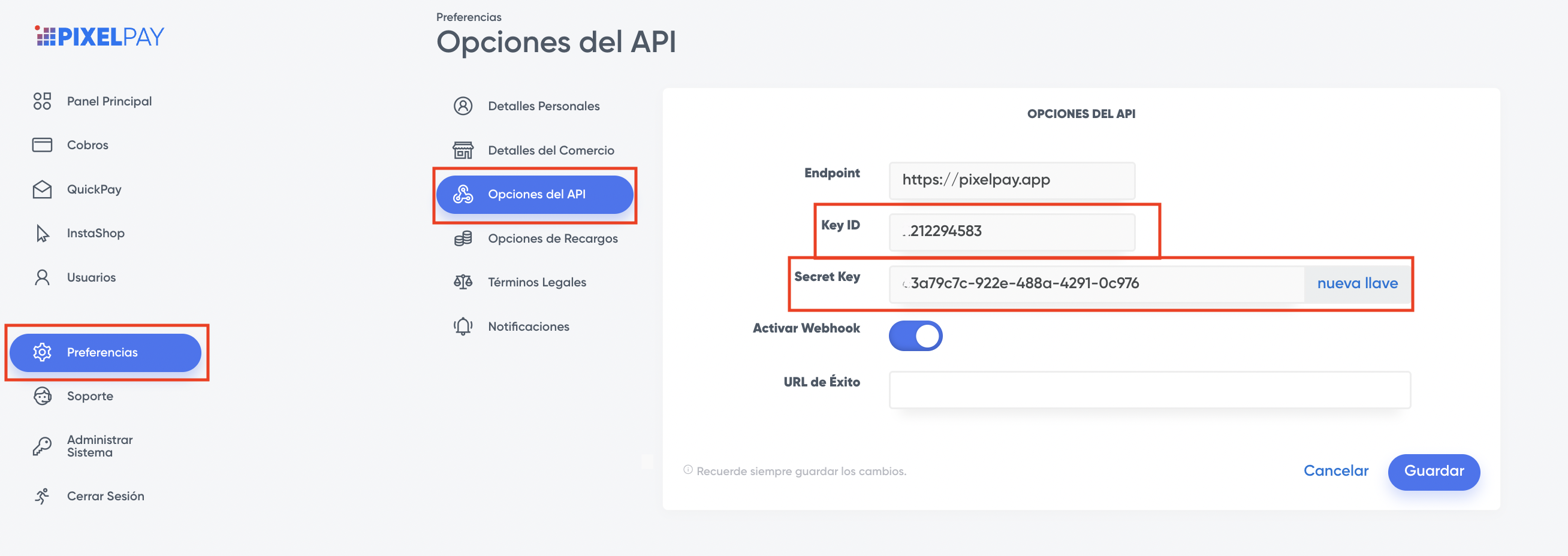
Task: Focus the URL de Éxito field
Action: (1149, 390)
